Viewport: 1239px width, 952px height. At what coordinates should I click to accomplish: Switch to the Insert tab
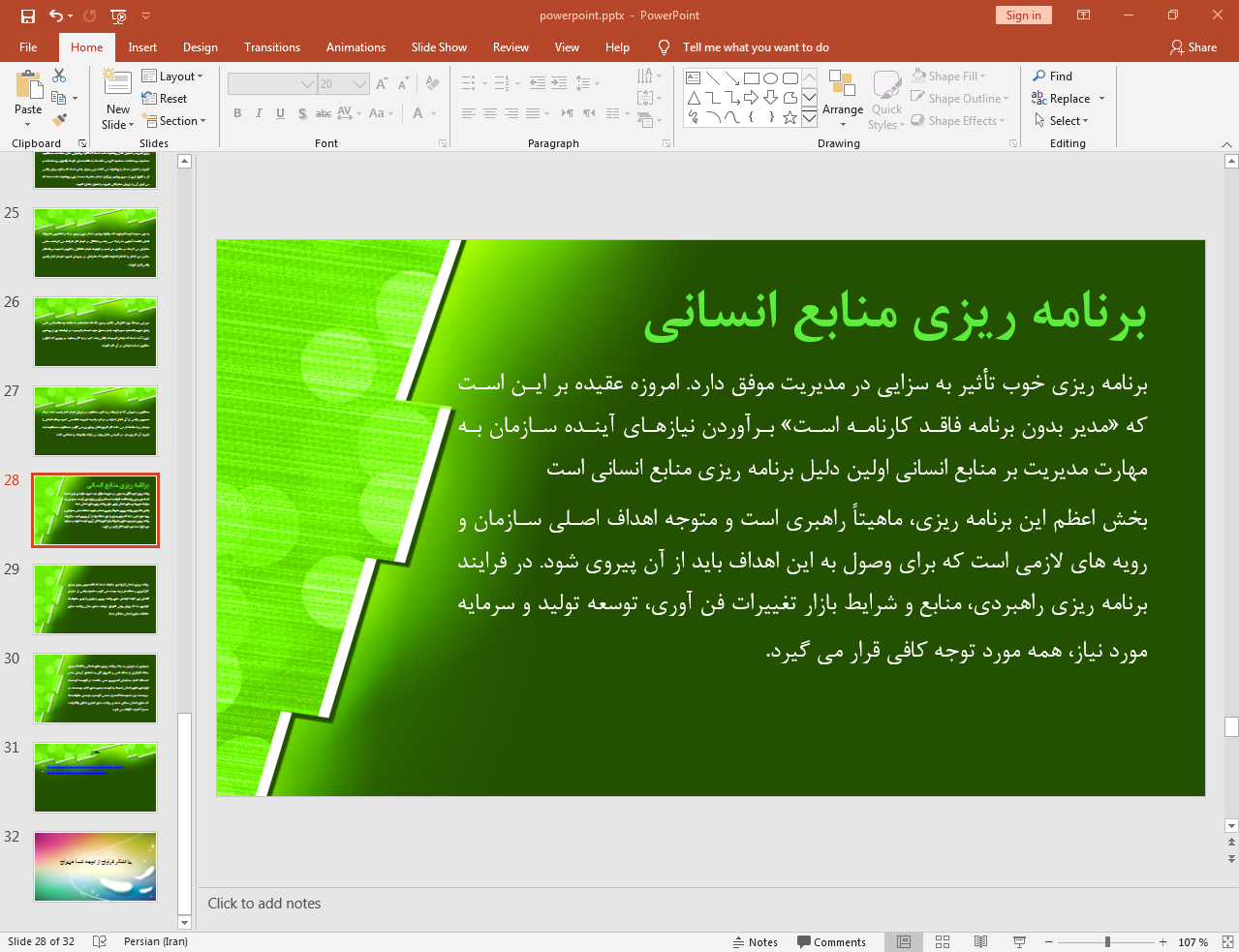click(142, 47)
